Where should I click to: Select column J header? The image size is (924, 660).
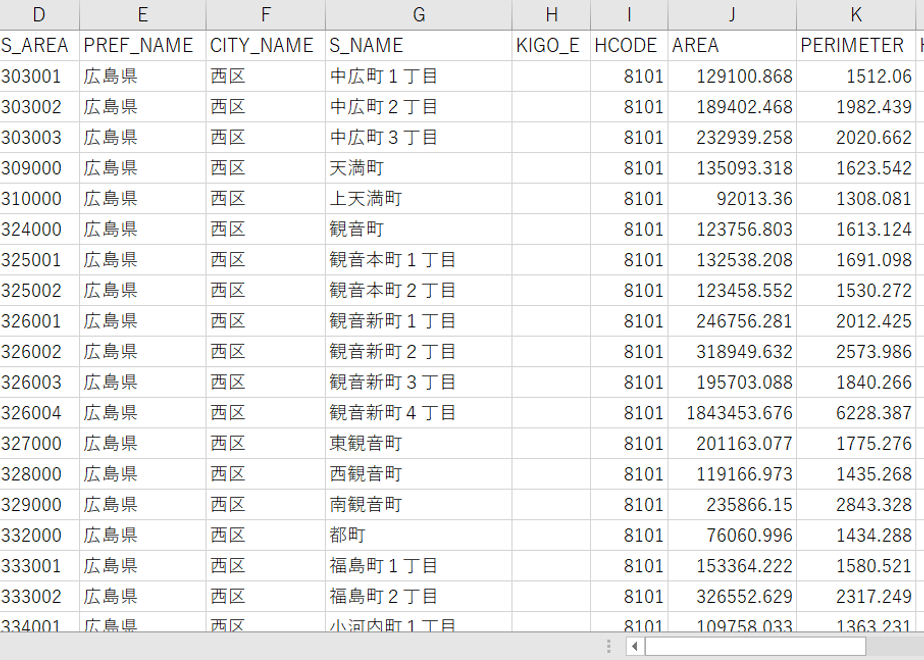click(x=732, y=15)
